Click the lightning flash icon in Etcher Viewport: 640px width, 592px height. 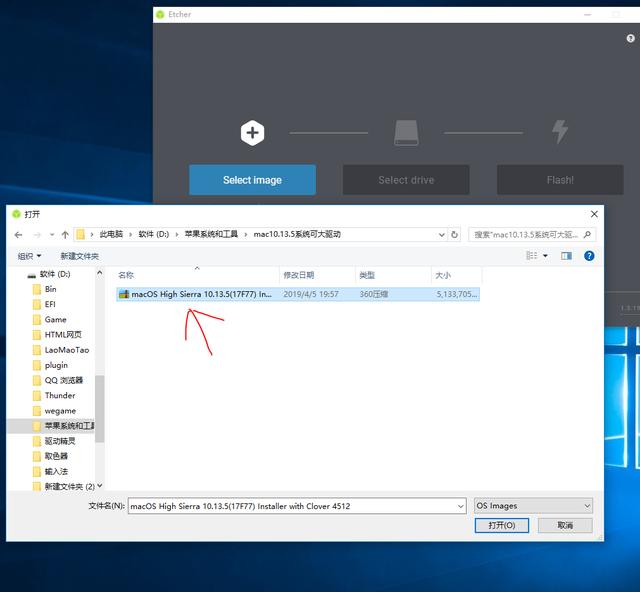(560, 131)
